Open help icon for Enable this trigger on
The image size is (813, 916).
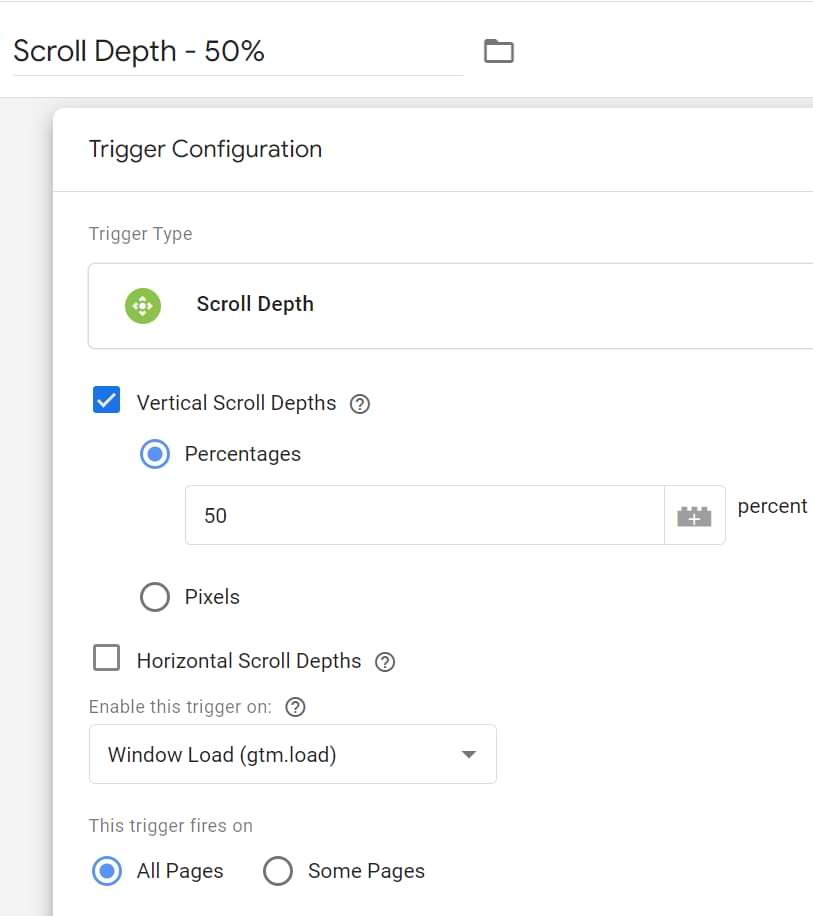click(295, 707)
